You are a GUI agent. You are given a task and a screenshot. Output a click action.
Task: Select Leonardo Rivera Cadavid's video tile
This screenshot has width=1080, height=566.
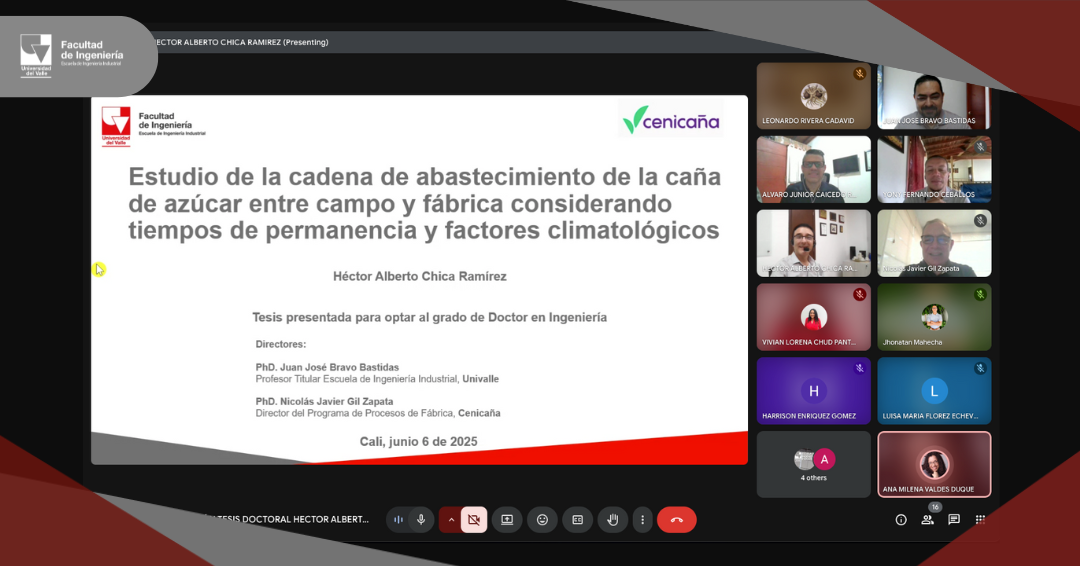(x=813, y=96)
